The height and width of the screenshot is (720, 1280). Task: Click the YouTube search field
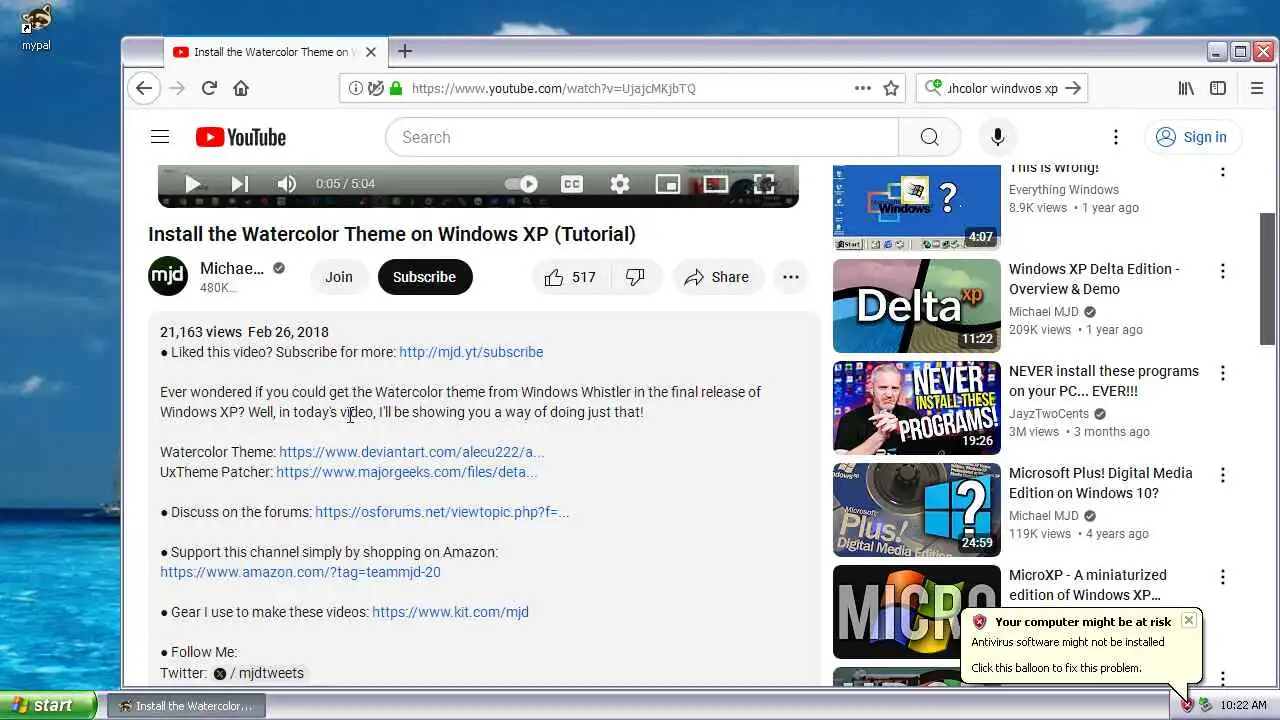[642, 137]
